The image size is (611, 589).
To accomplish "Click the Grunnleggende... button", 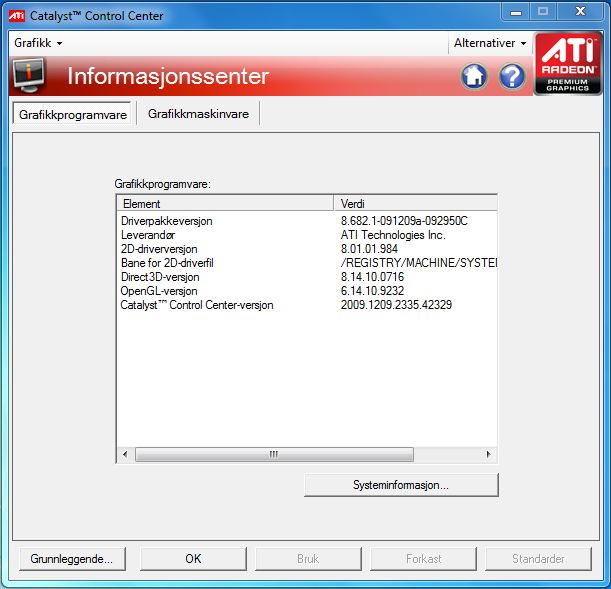I will click(x=72, y=559).
